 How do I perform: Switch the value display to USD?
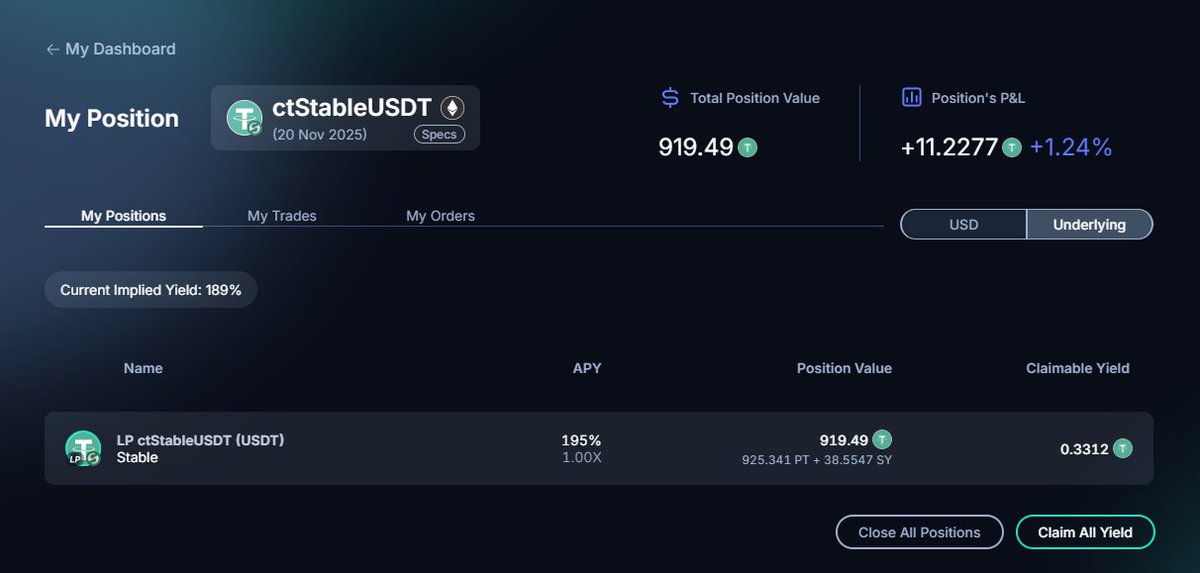(x=963, y=225)
